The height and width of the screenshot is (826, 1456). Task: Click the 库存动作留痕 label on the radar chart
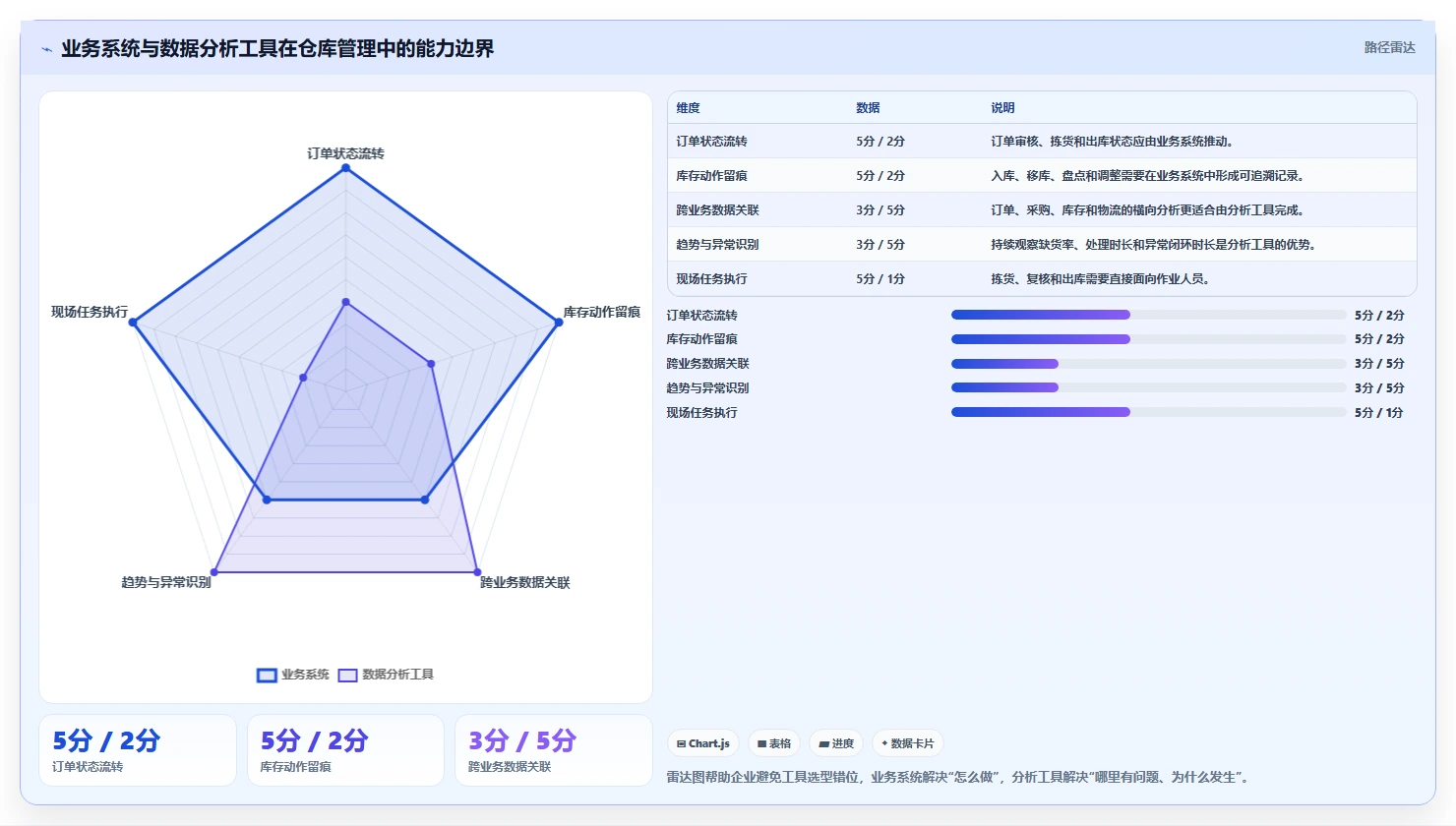[601, 312]
